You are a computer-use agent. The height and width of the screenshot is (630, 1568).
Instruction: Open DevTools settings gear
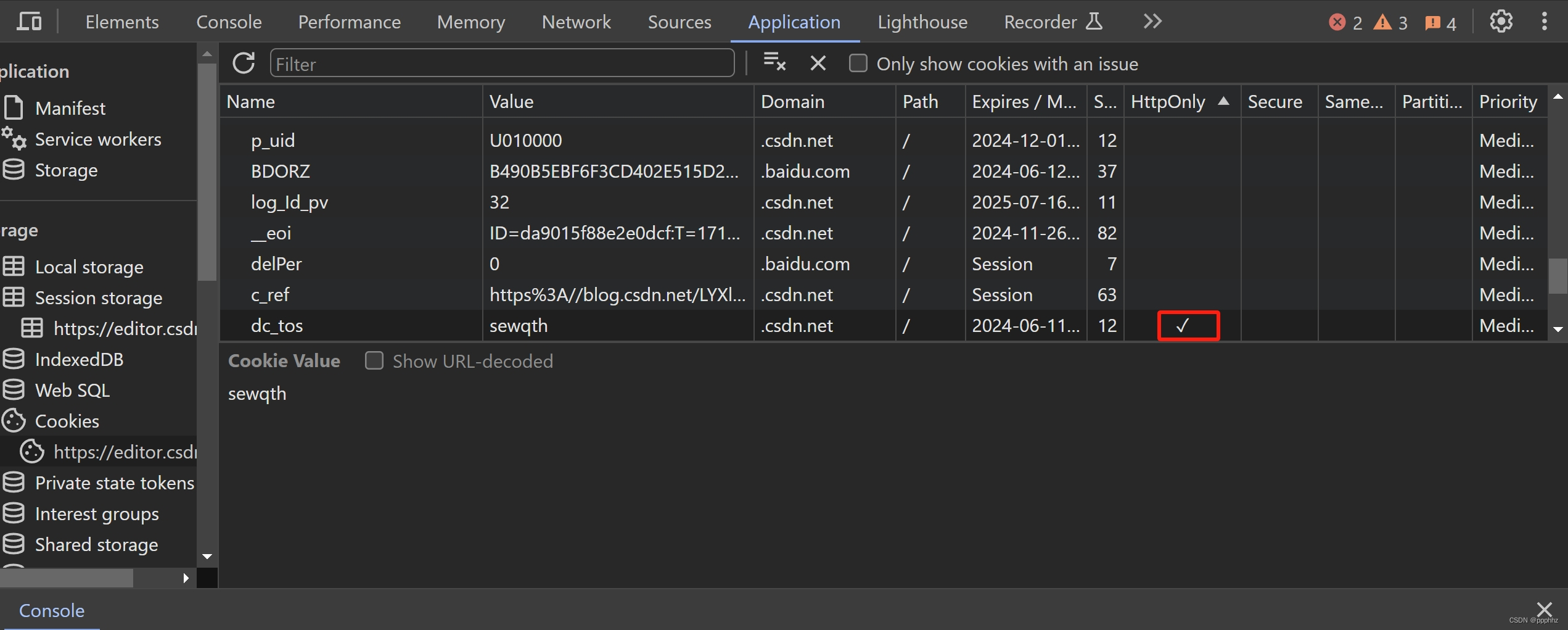(1501, 22)
